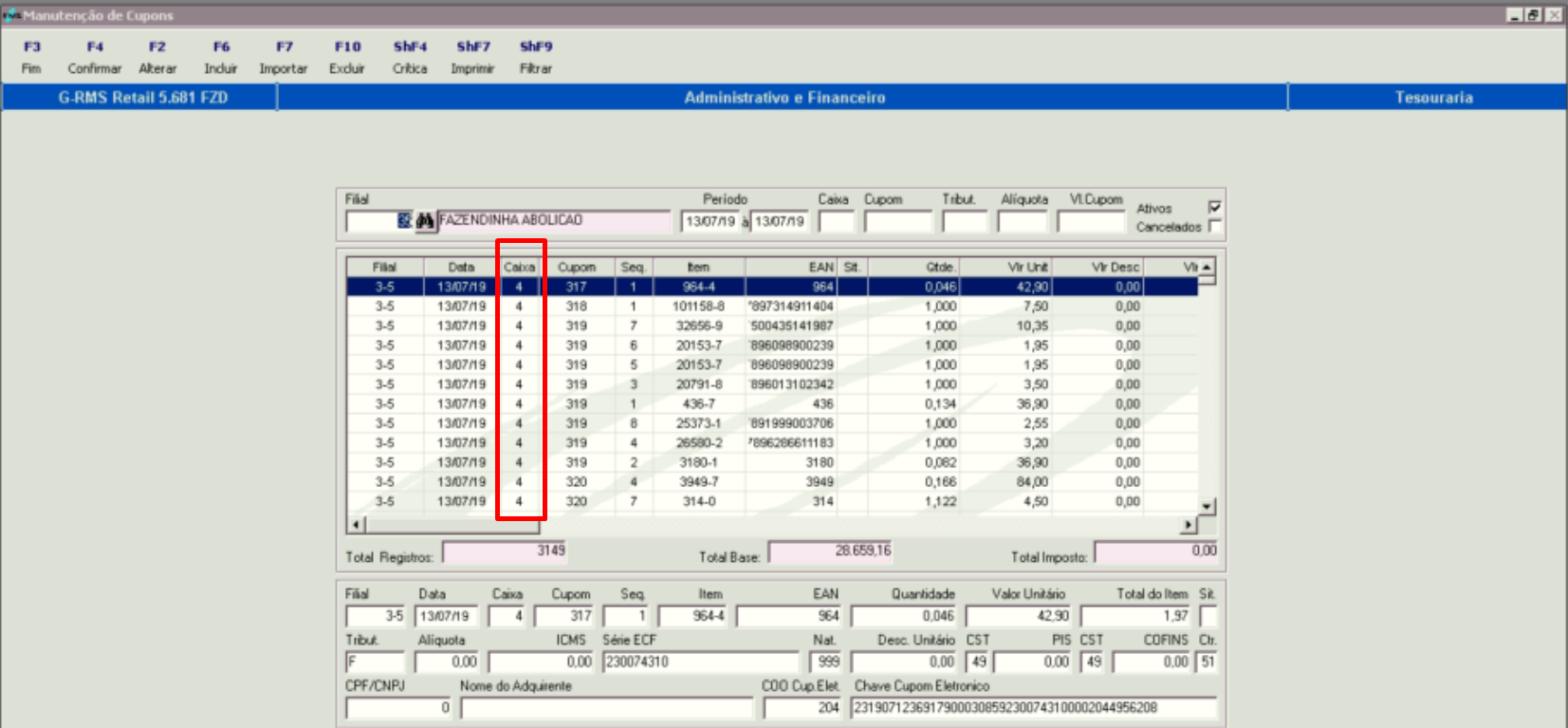The width and height of the screenshot is (1568, 728).
Task: Select the row with item 314-0
Action: pos(772,501)
